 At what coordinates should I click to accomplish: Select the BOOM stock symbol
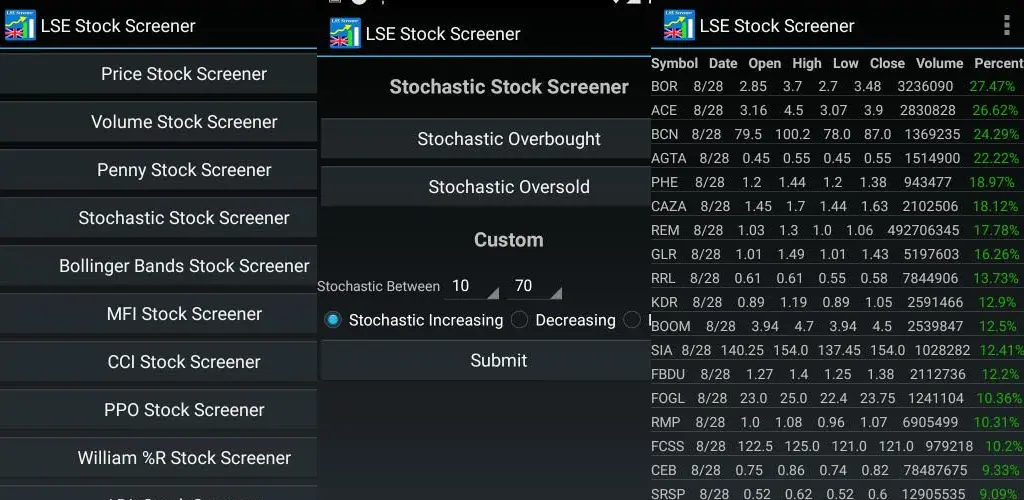click(x=670, y=326)
